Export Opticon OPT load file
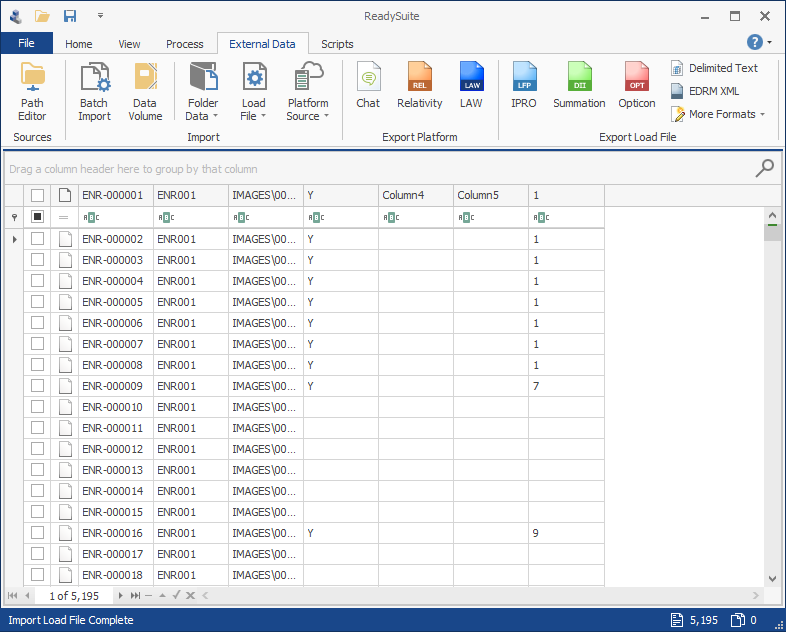The width and height of the screenshot is (786, 632). (x=637, y=85)
